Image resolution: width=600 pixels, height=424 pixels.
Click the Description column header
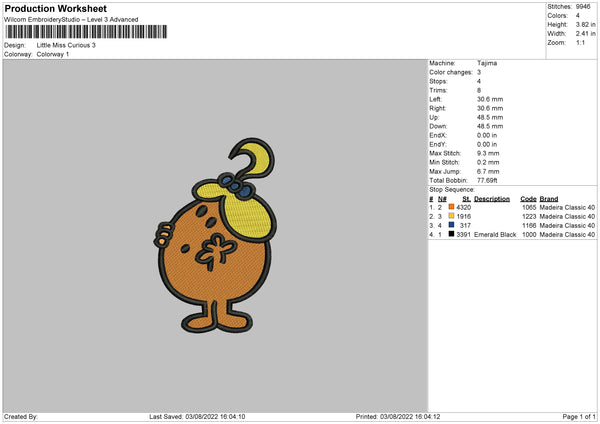[492, 199]
